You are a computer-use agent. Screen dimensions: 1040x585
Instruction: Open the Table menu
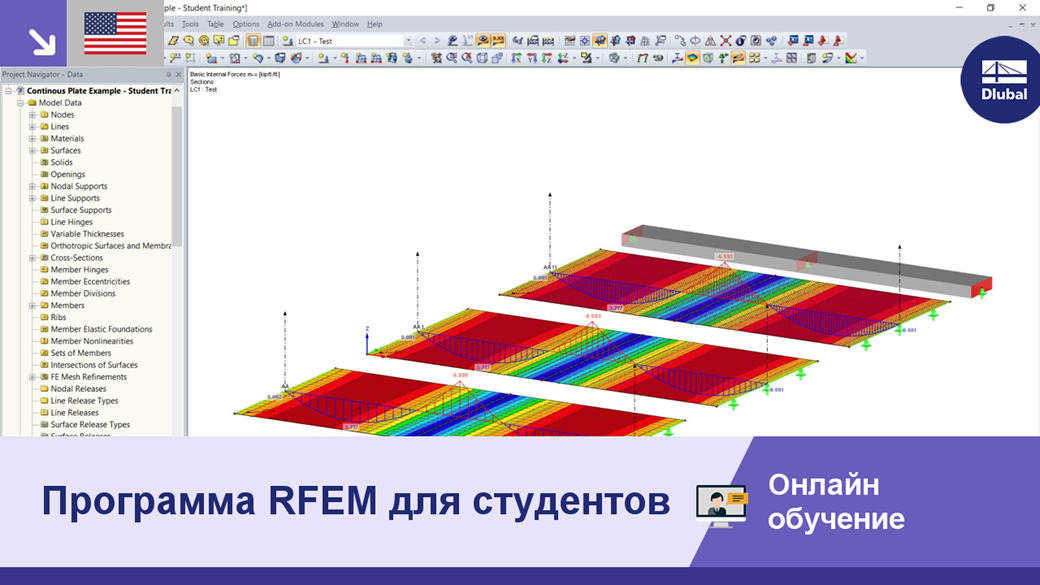(x=216, y=24)
